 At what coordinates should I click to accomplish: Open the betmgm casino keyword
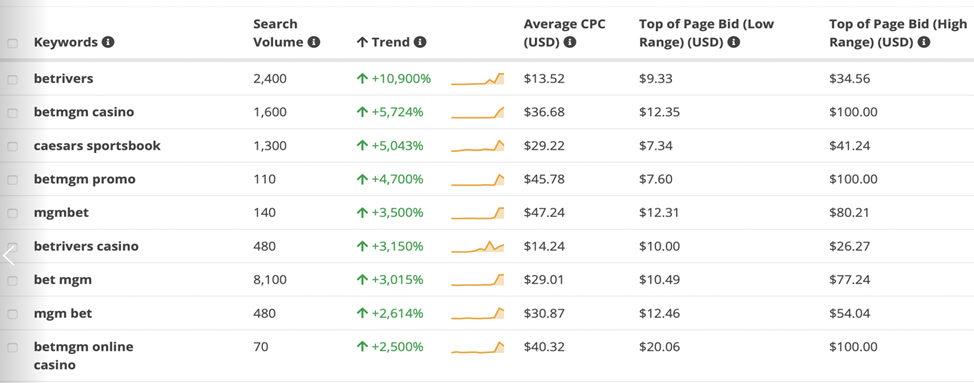84,112
